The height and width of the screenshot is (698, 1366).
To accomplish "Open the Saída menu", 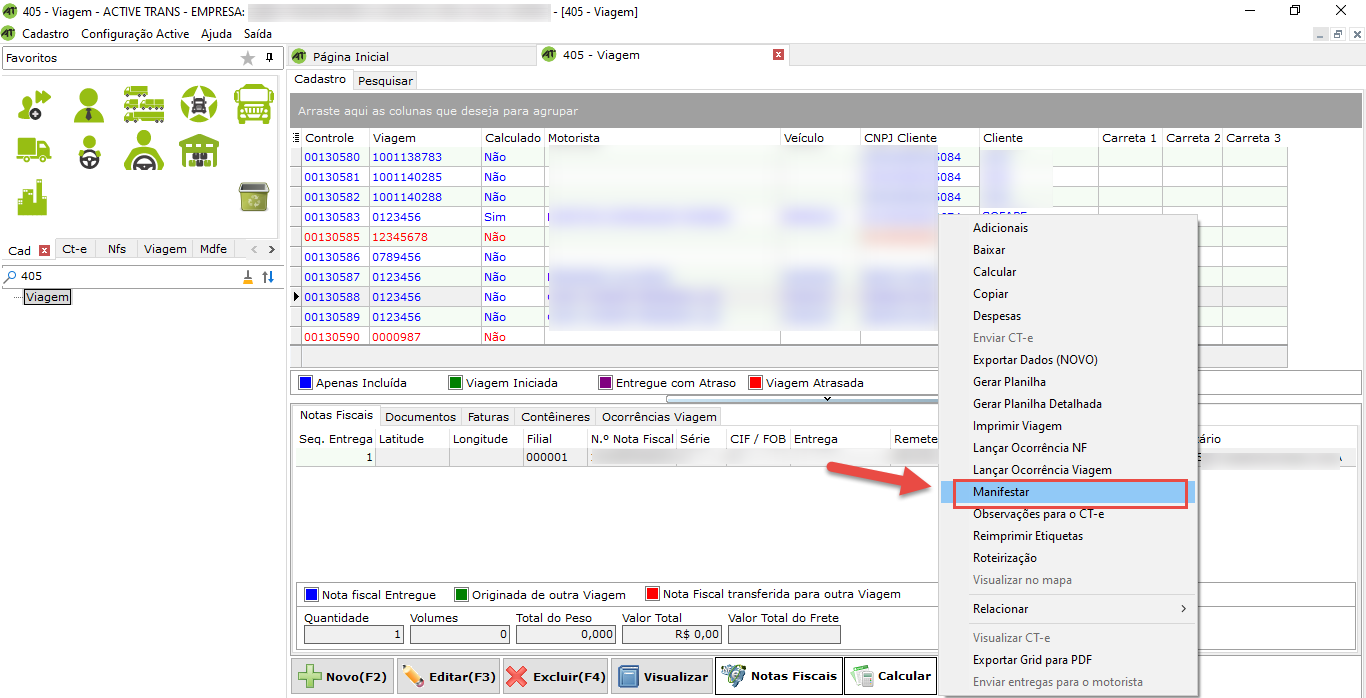I will pos(258,33).
